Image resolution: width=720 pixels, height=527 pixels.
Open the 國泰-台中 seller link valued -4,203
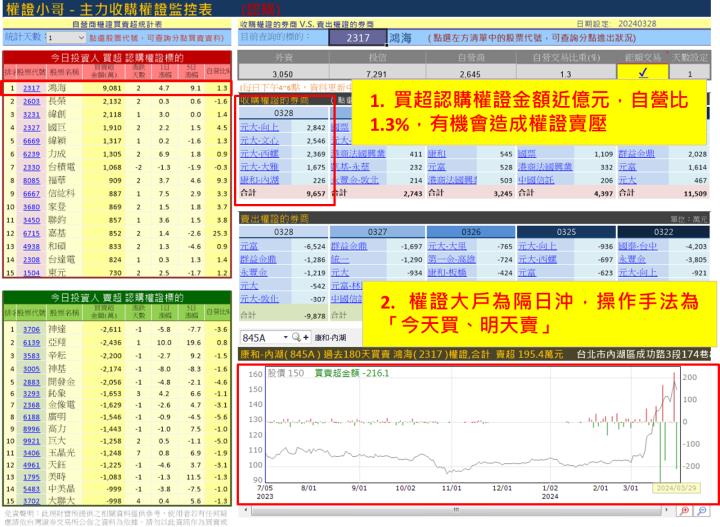click(637, 247)
